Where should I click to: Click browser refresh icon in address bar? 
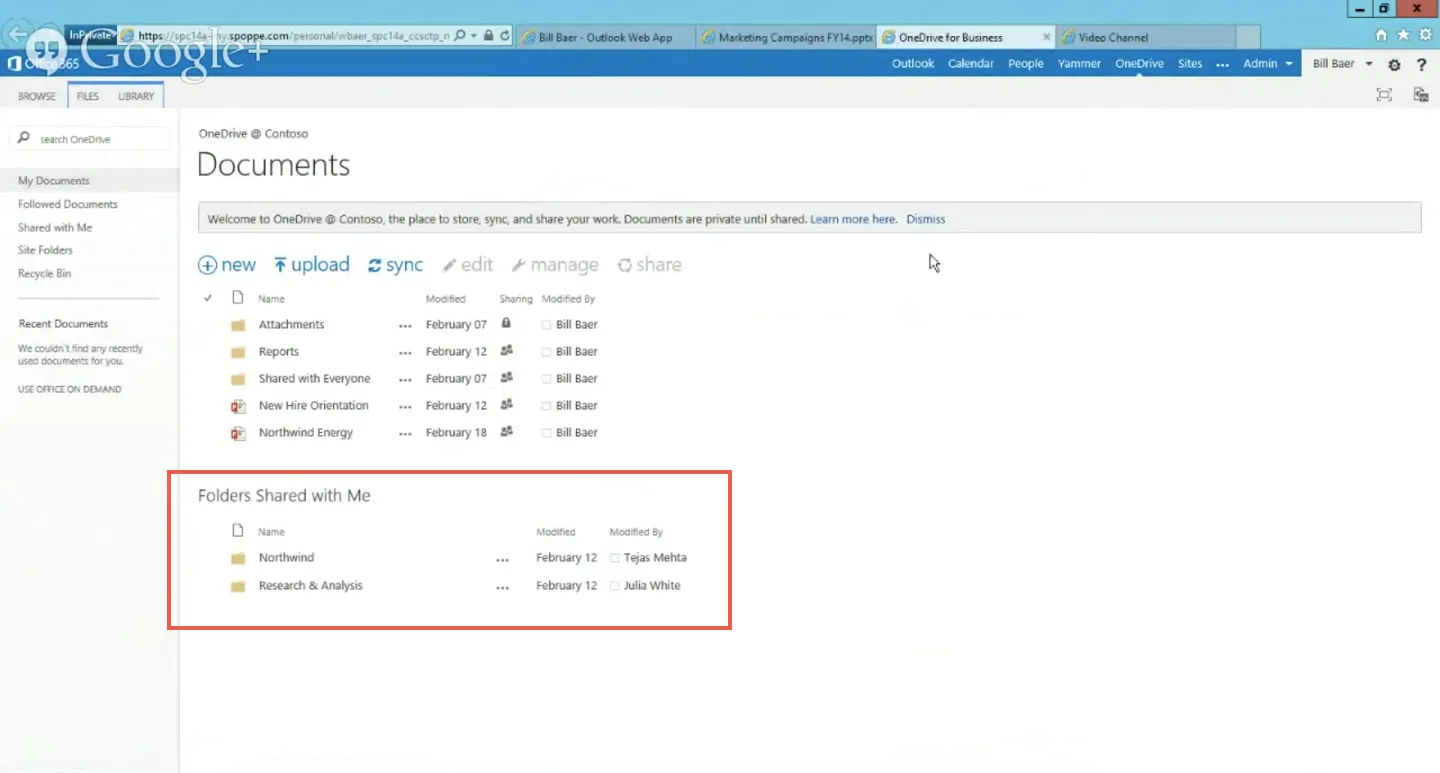click(x=505, y=36)
